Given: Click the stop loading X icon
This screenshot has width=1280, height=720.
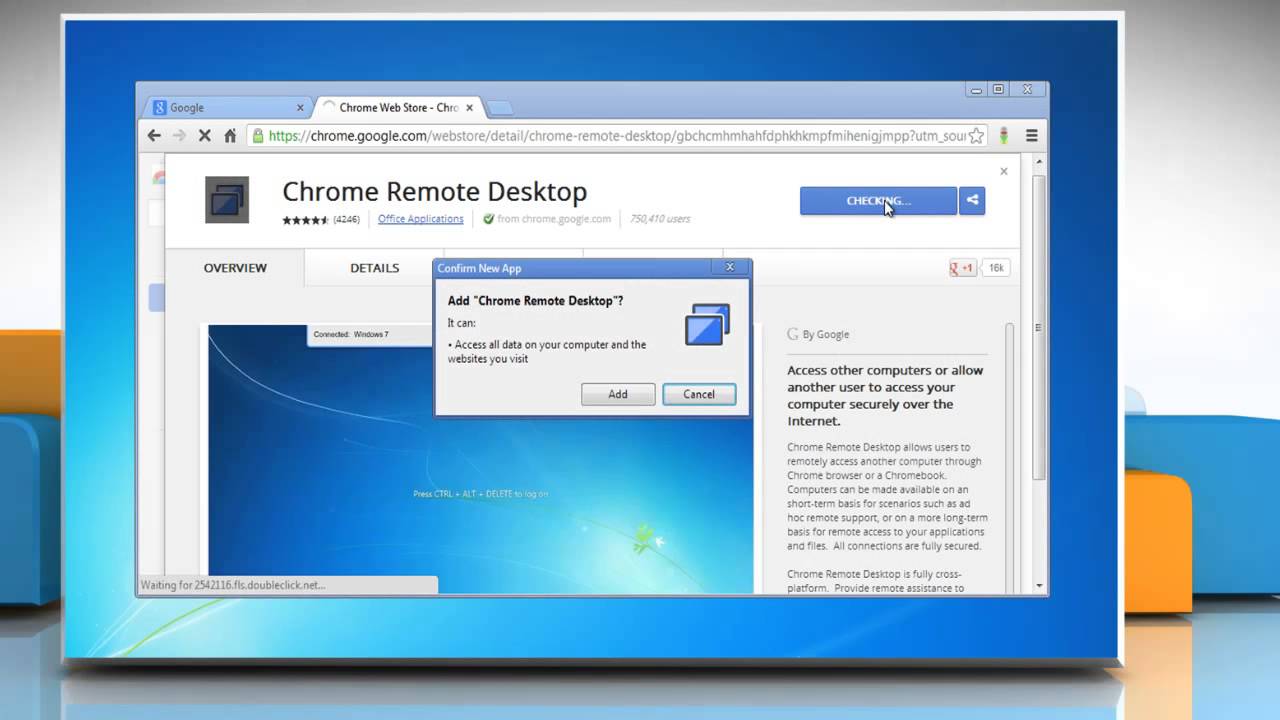Looking at the screenshot, I should click(205, 135).
